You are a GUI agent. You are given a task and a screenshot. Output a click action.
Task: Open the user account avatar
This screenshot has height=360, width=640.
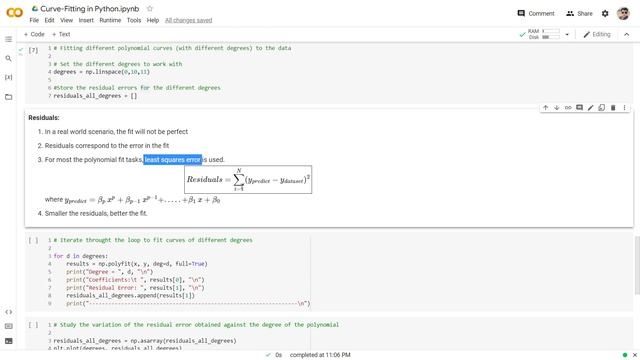(x=623, y=13)
